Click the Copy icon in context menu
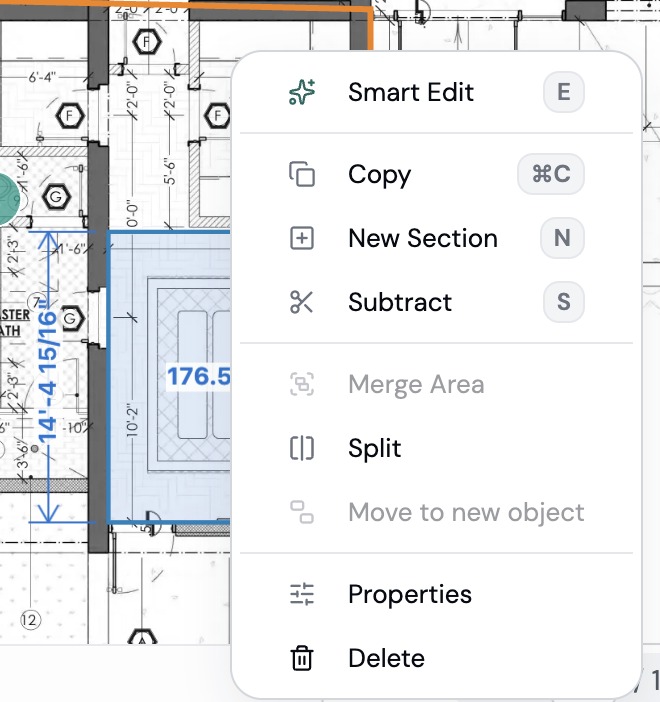 pos(302,174)
